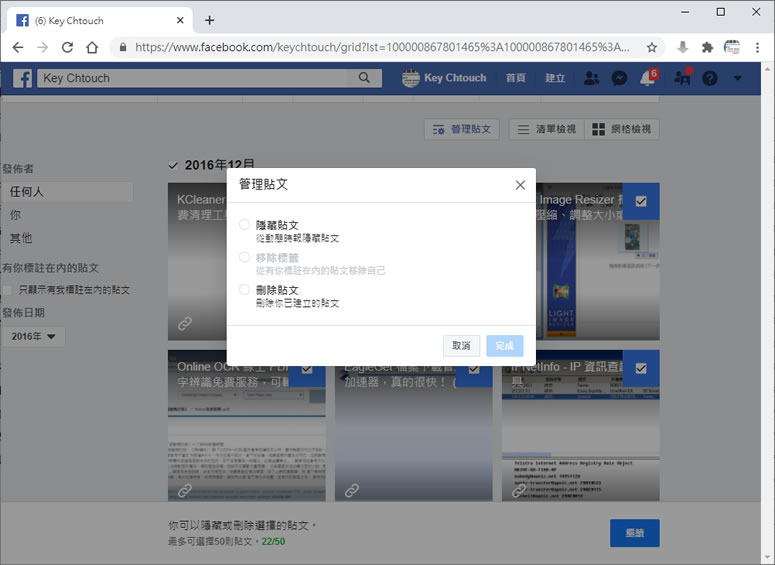Go to 首頁 in the Facebook header
775x565 pixels.
516,78
